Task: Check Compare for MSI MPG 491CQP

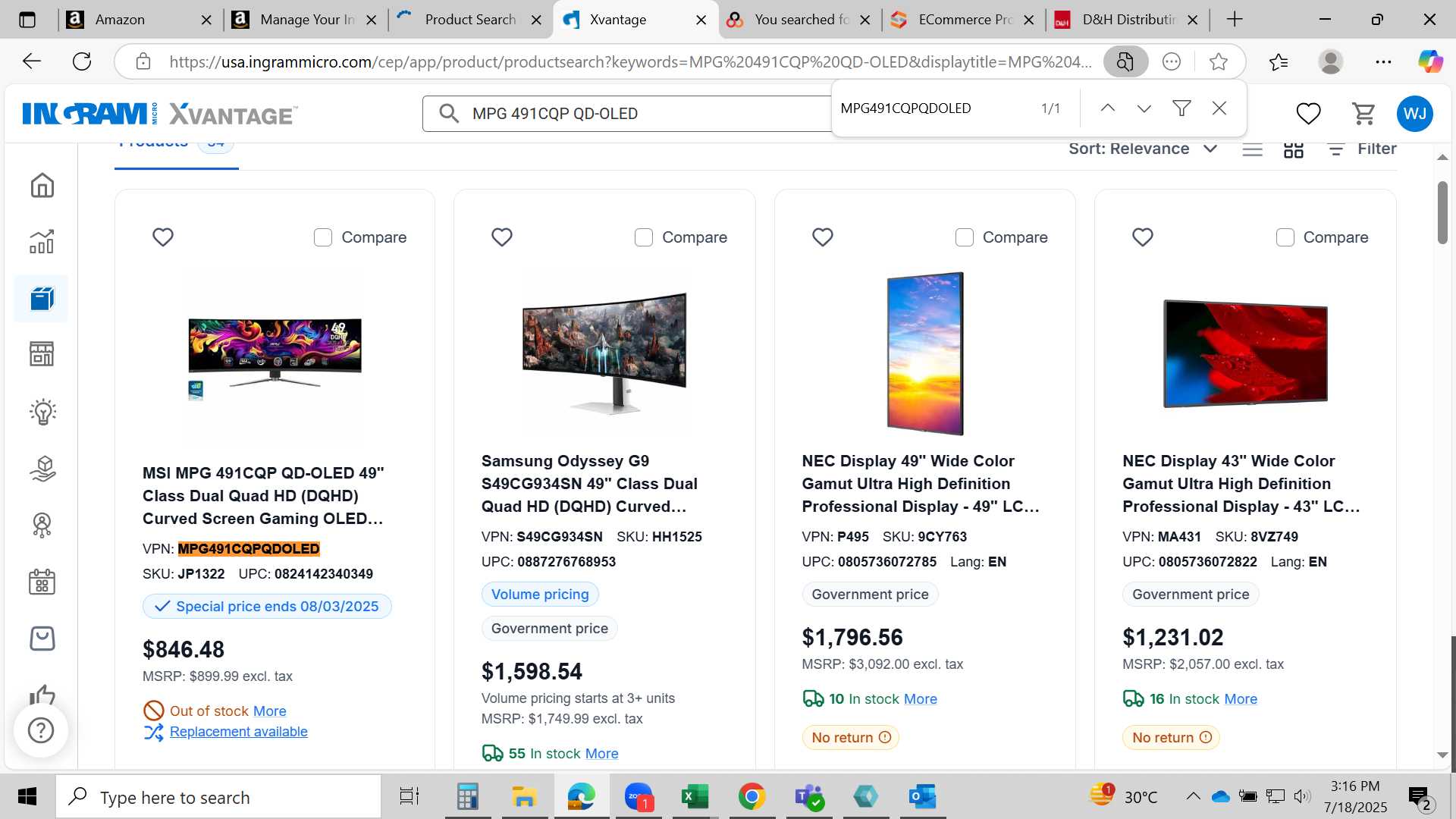Action: tap(323, 237)
